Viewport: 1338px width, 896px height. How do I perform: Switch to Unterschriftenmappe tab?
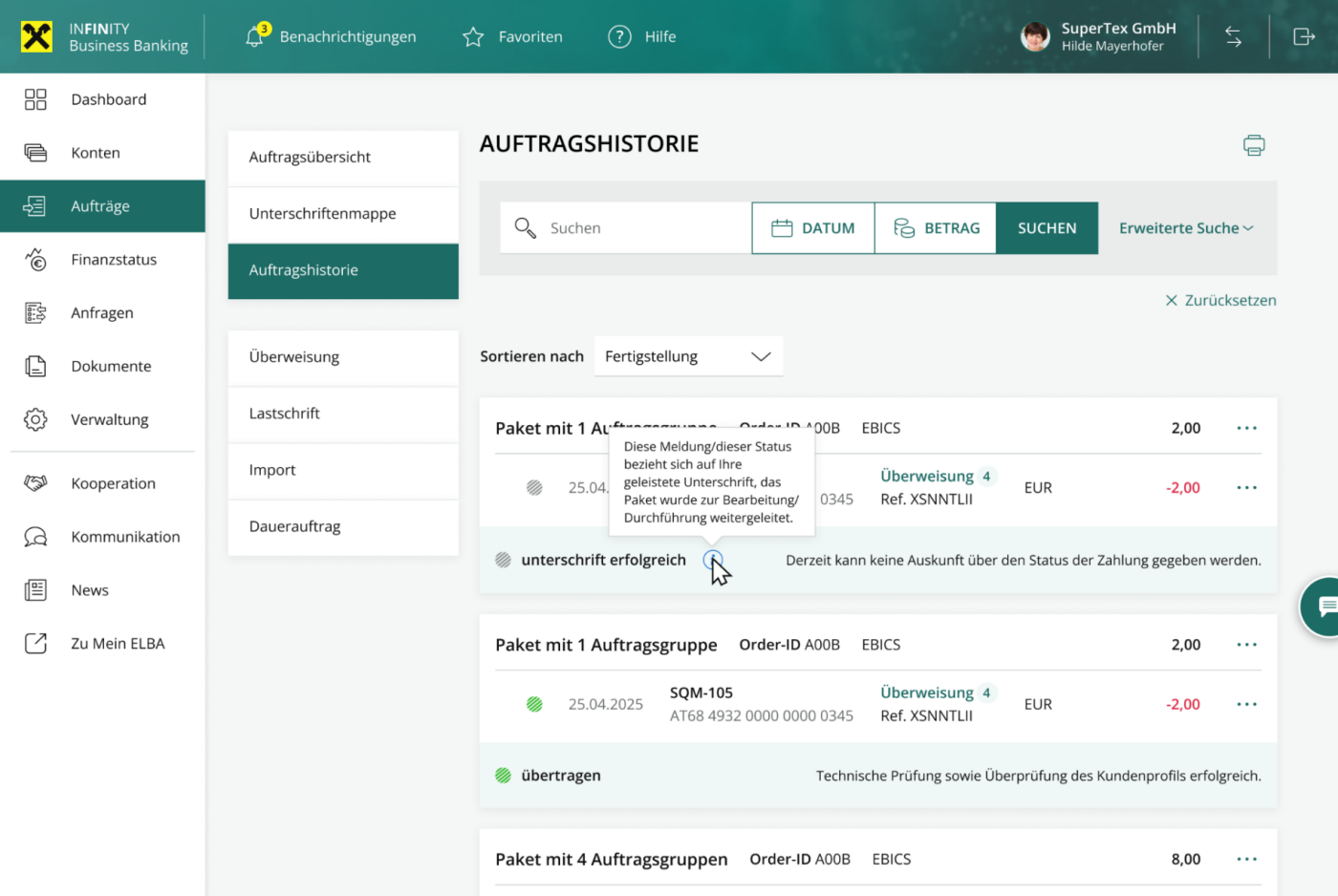(x=323, y=214)
